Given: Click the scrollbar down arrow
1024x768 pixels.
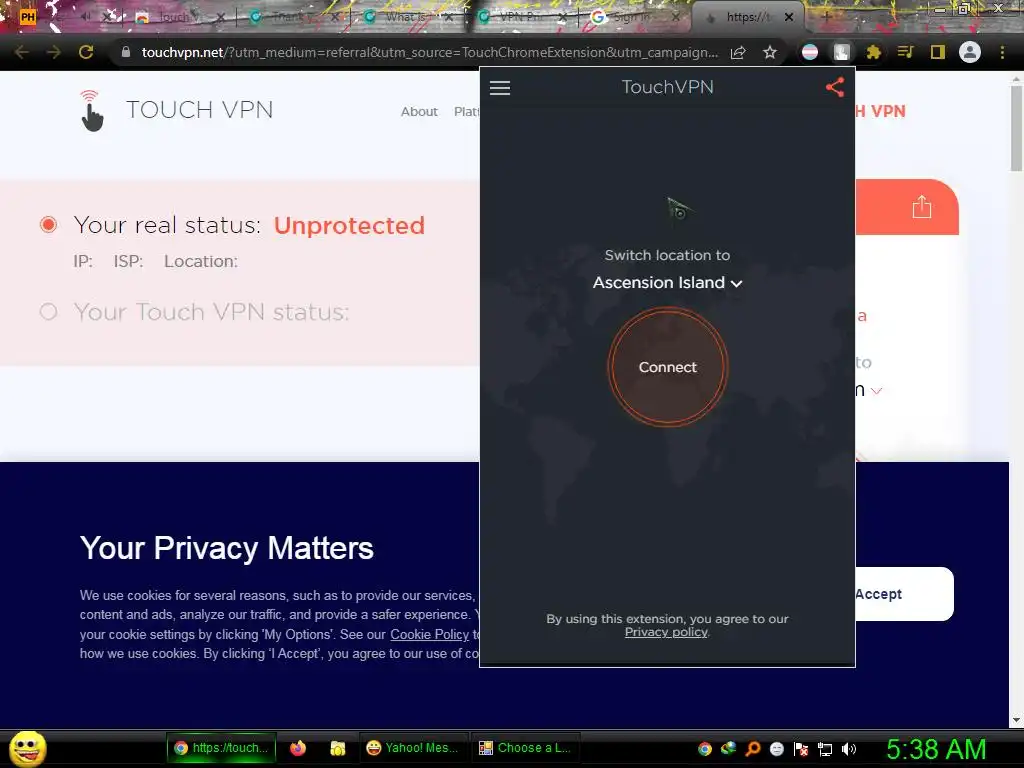Looking at the screenshot, I should [1016, 720].
